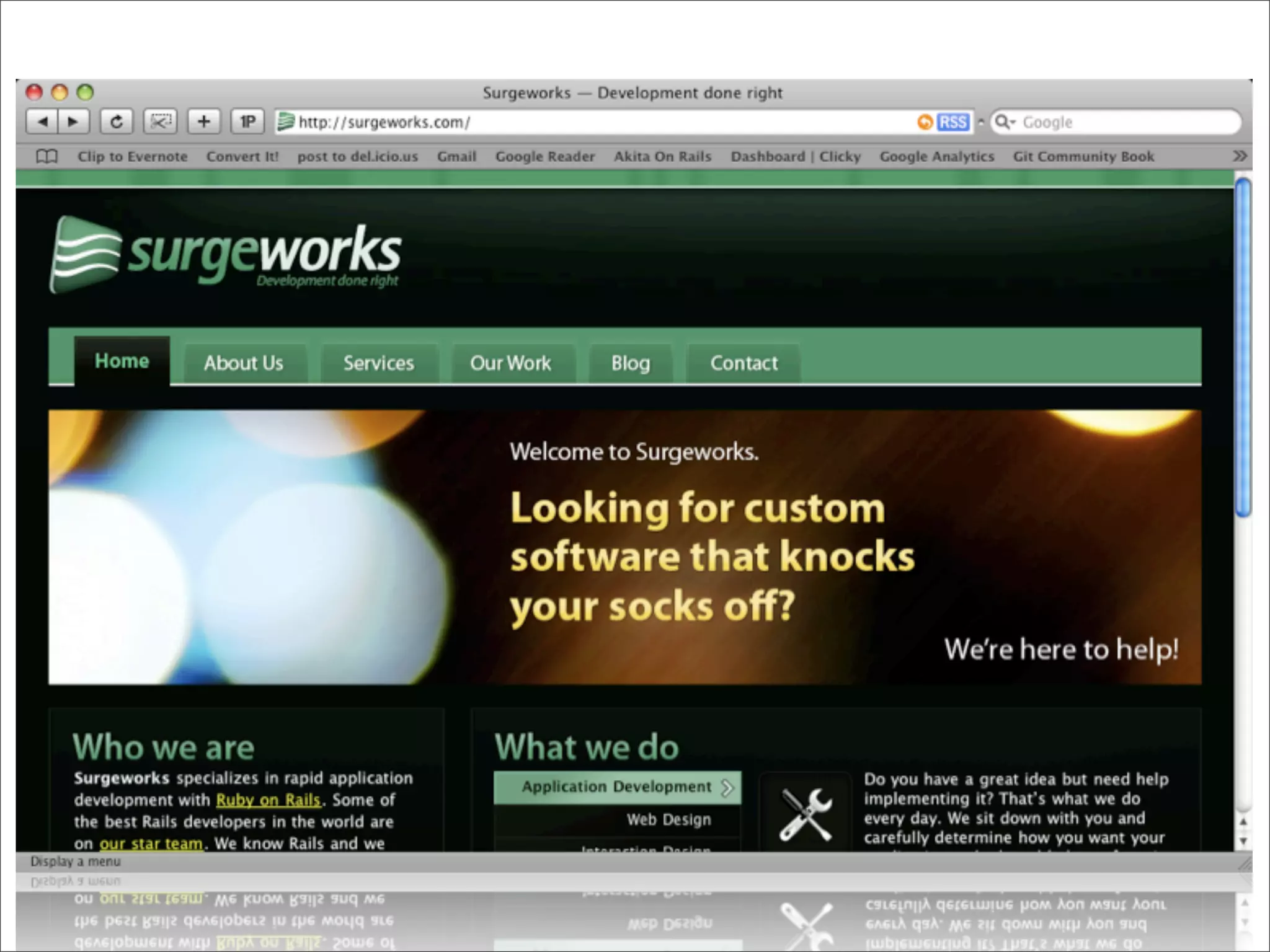The image size is (1270, 952).
Task: Click the browser back arrow button
Action: pos(42,121)
